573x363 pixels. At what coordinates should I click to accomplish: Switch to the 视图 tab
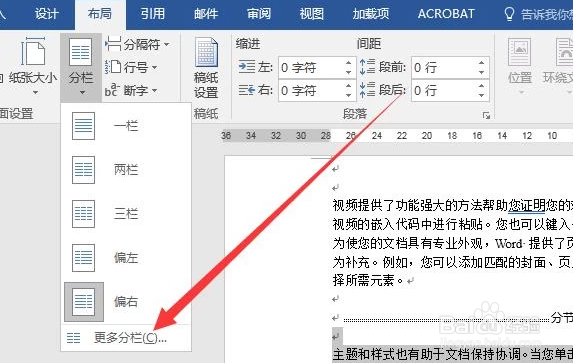click(x=312, y=14)
